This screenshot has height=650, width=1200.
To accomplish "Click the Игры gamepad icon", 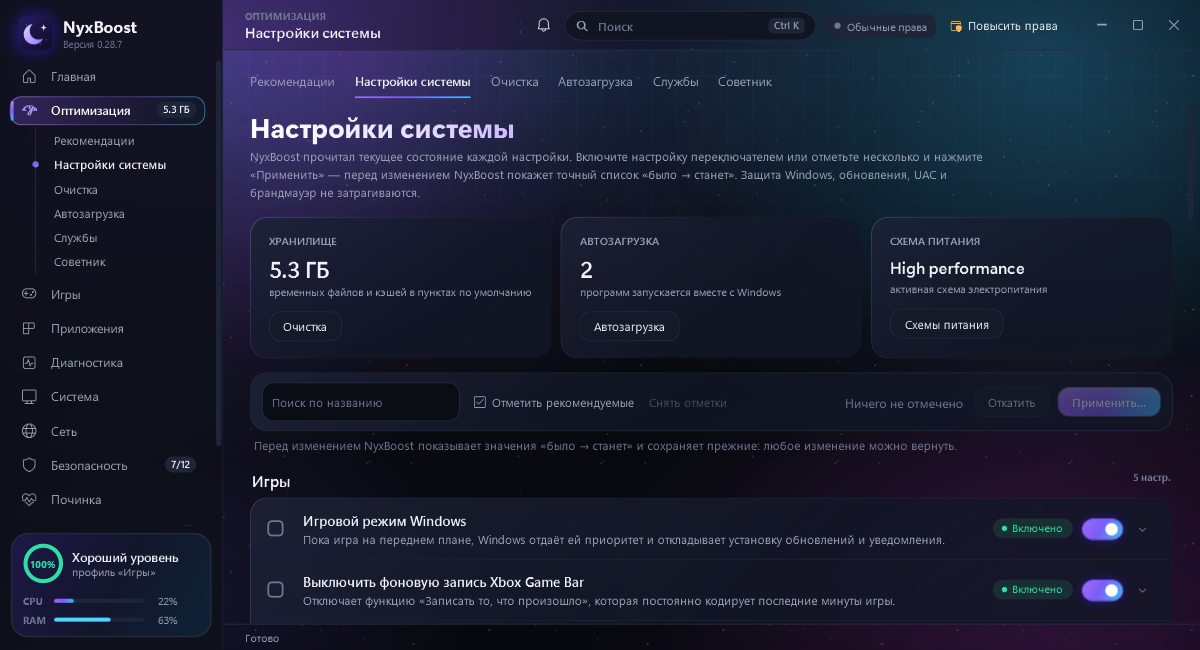I will [x=30, y=295].
